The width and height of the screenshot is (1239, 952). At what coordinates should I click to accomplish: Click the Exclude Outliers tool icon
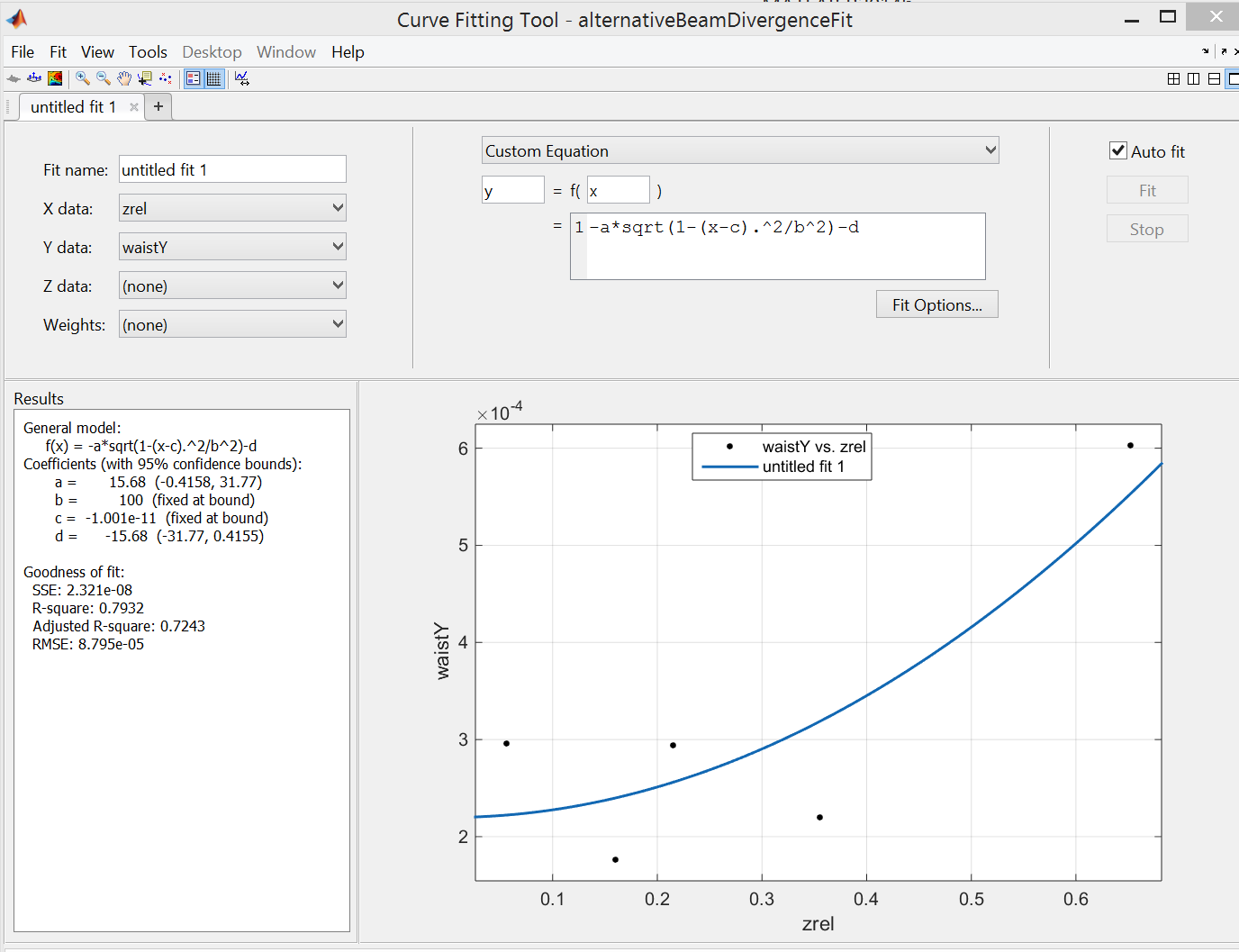point(166,78)
